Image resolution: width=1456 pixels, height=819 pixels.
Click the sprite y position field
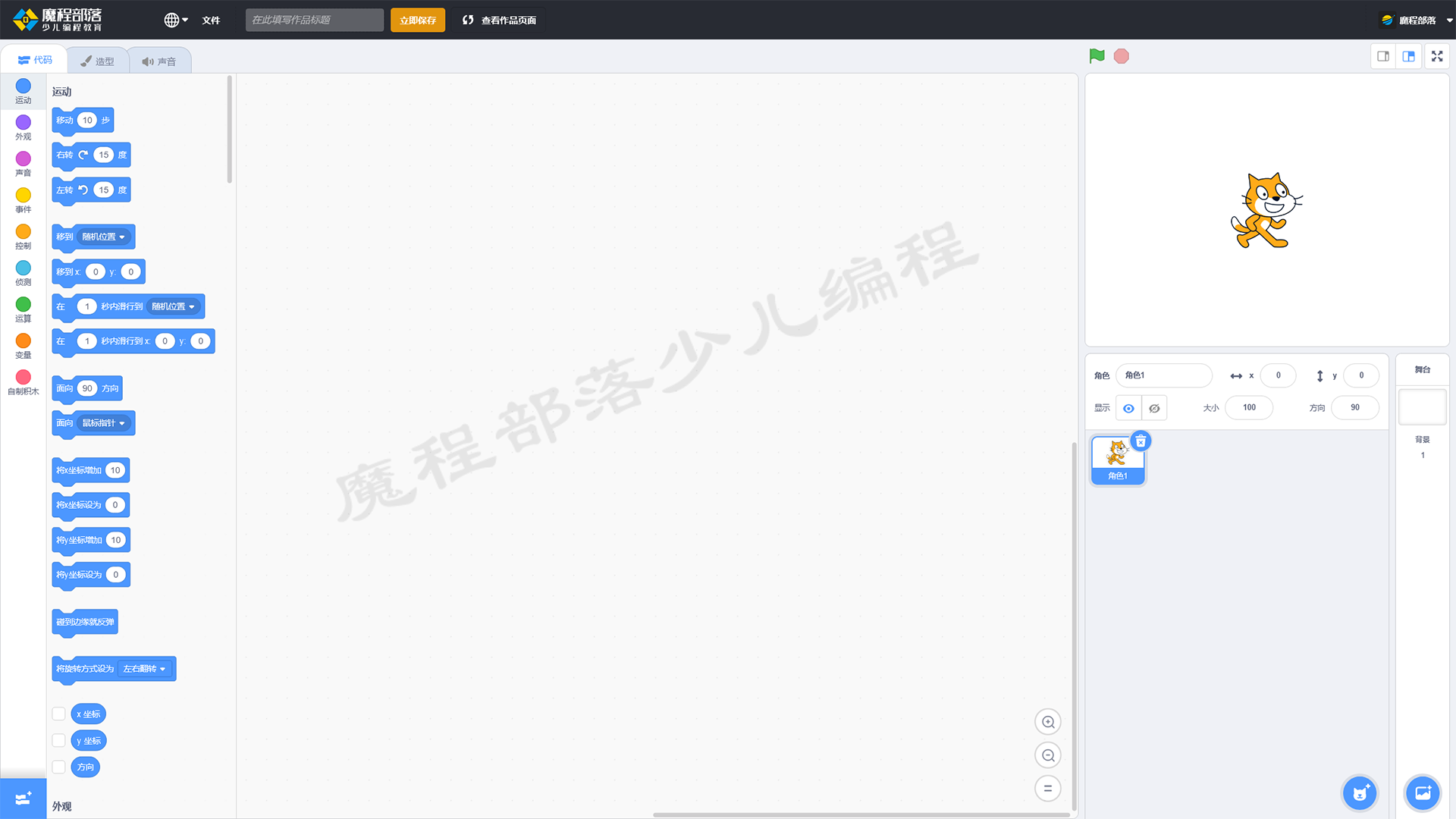[1361, 375]
